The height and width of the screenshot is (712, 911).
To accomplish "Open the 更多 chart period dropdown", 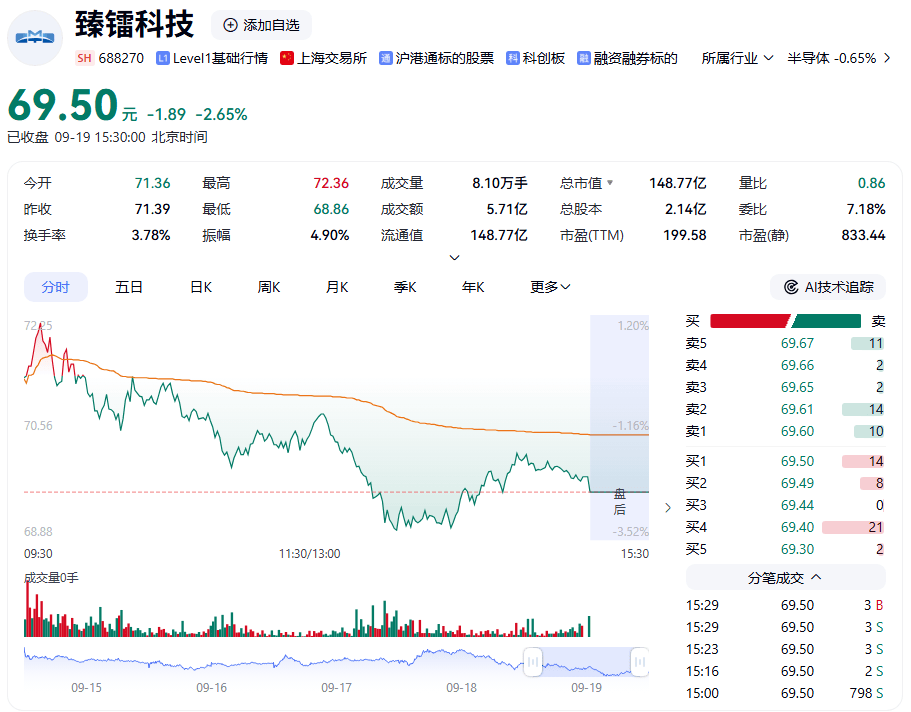I will point(550,287).
